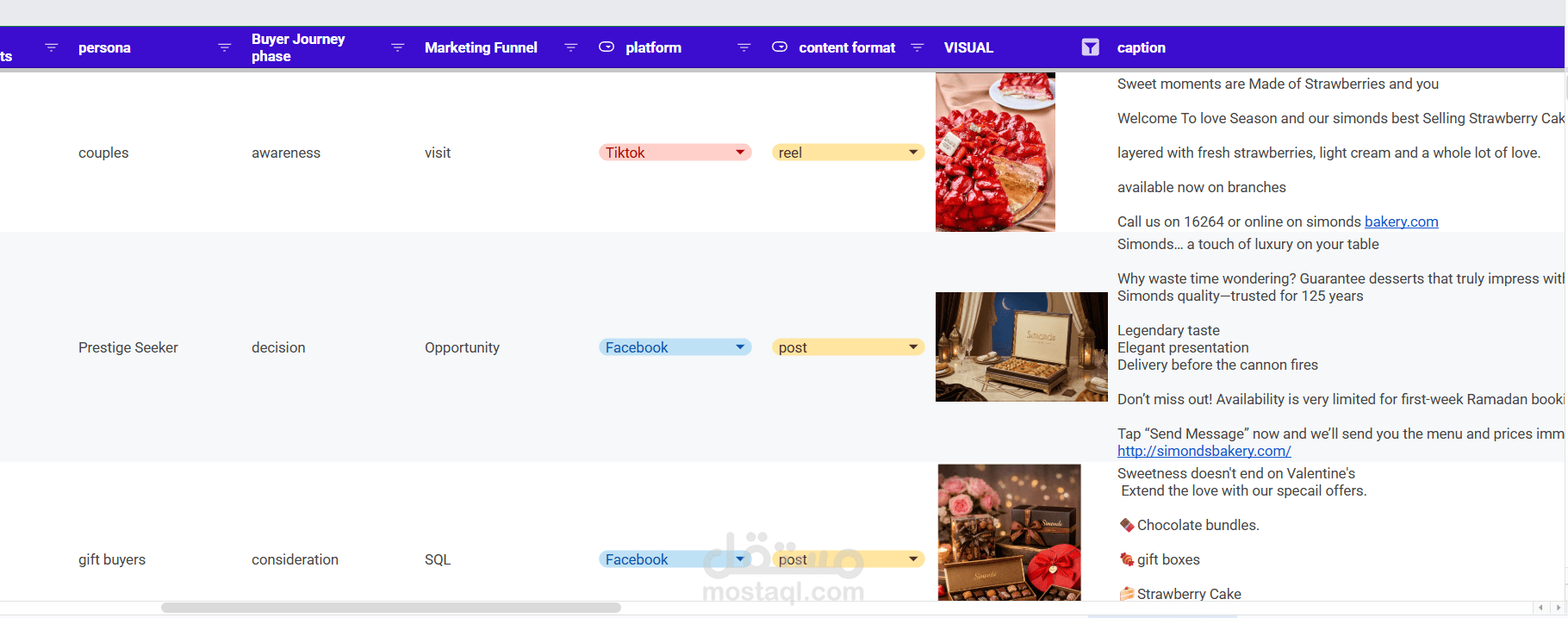Select the Ramadan dessert box image
The height and width of the screenshot is (618, 1568).
(x=1021, y=346)
